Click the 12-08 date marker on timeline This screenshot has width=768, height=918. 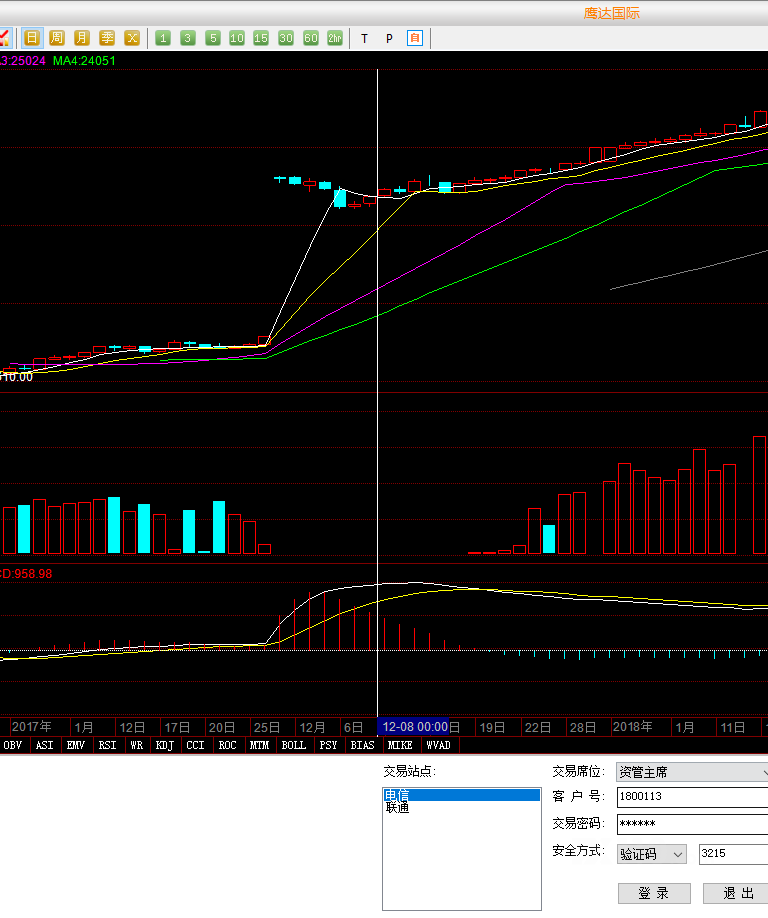pos(414,727)
